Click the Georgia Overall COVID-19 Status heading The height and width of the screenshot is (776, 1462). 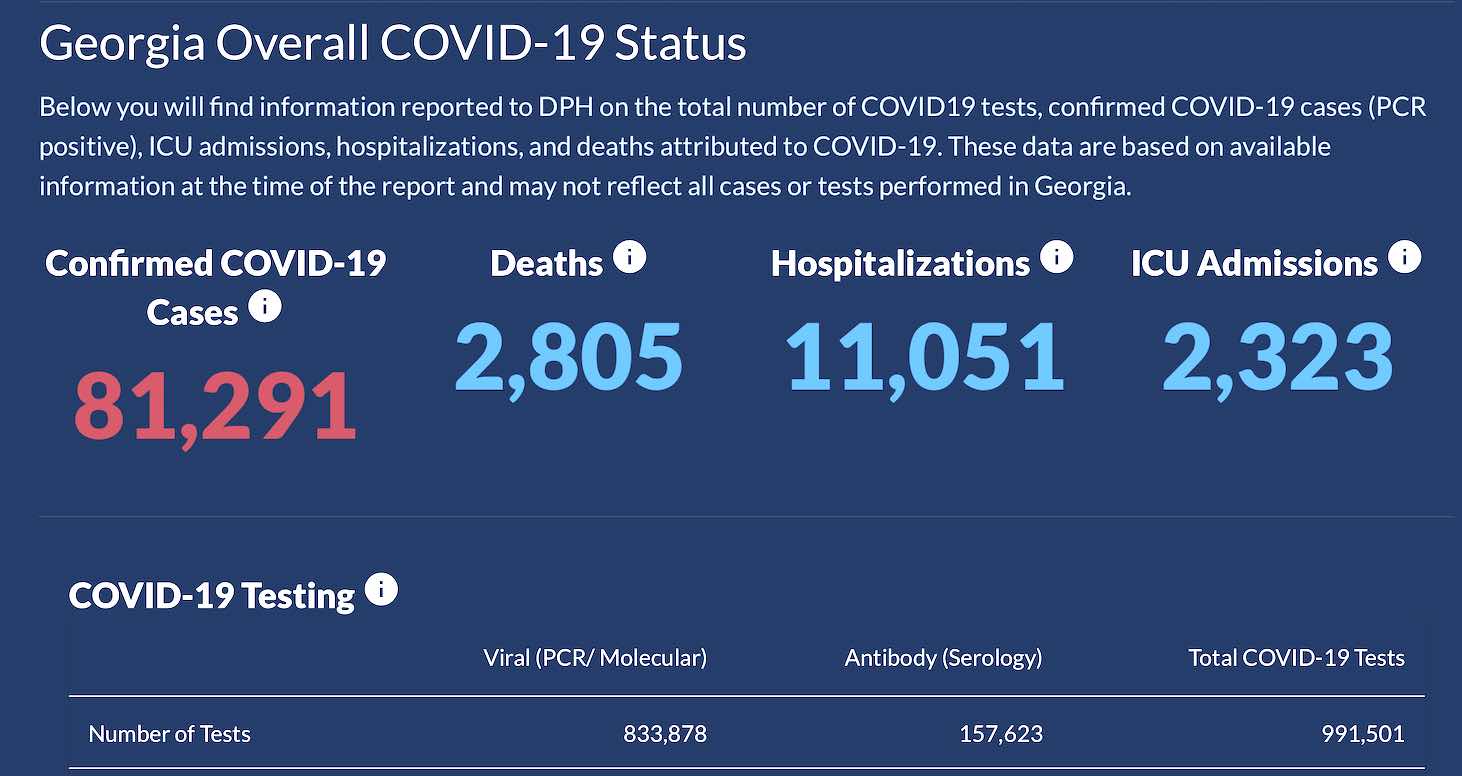click(x=392, y=44)
